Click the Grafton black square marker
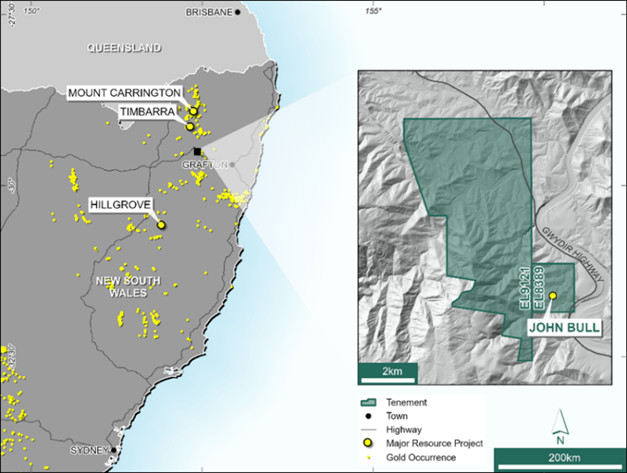Viewport: 627px width, 473px height. click(198, 151)
